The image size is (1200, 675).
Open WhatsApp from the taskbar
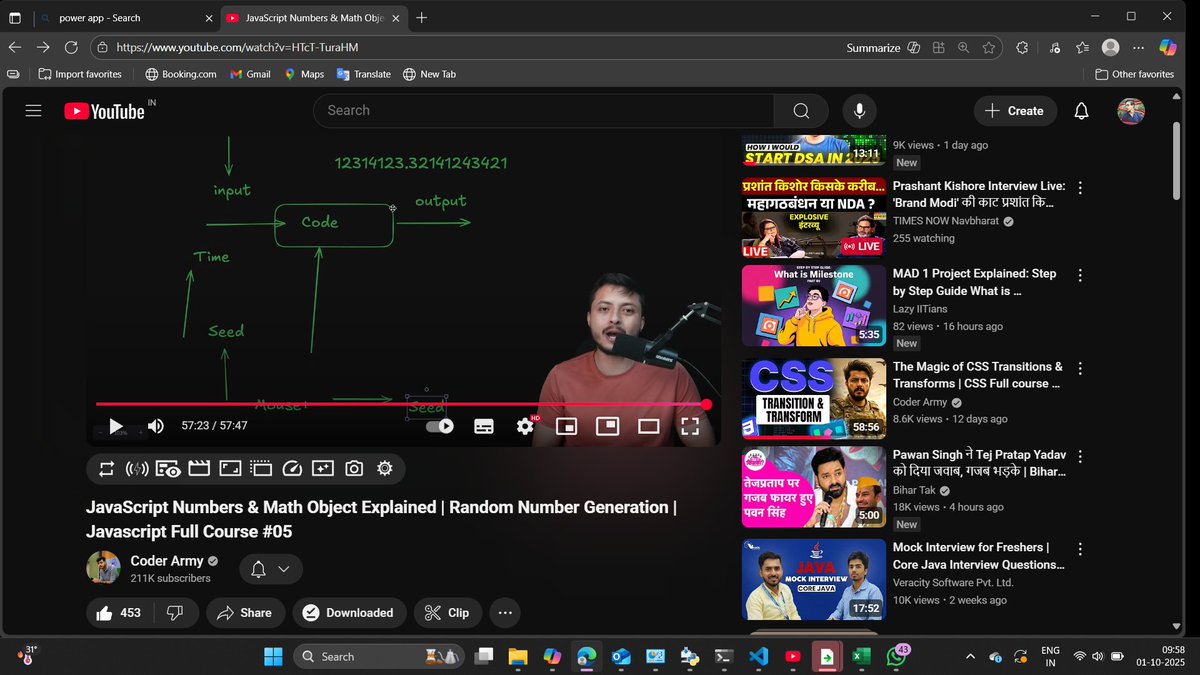coord(896,656)
